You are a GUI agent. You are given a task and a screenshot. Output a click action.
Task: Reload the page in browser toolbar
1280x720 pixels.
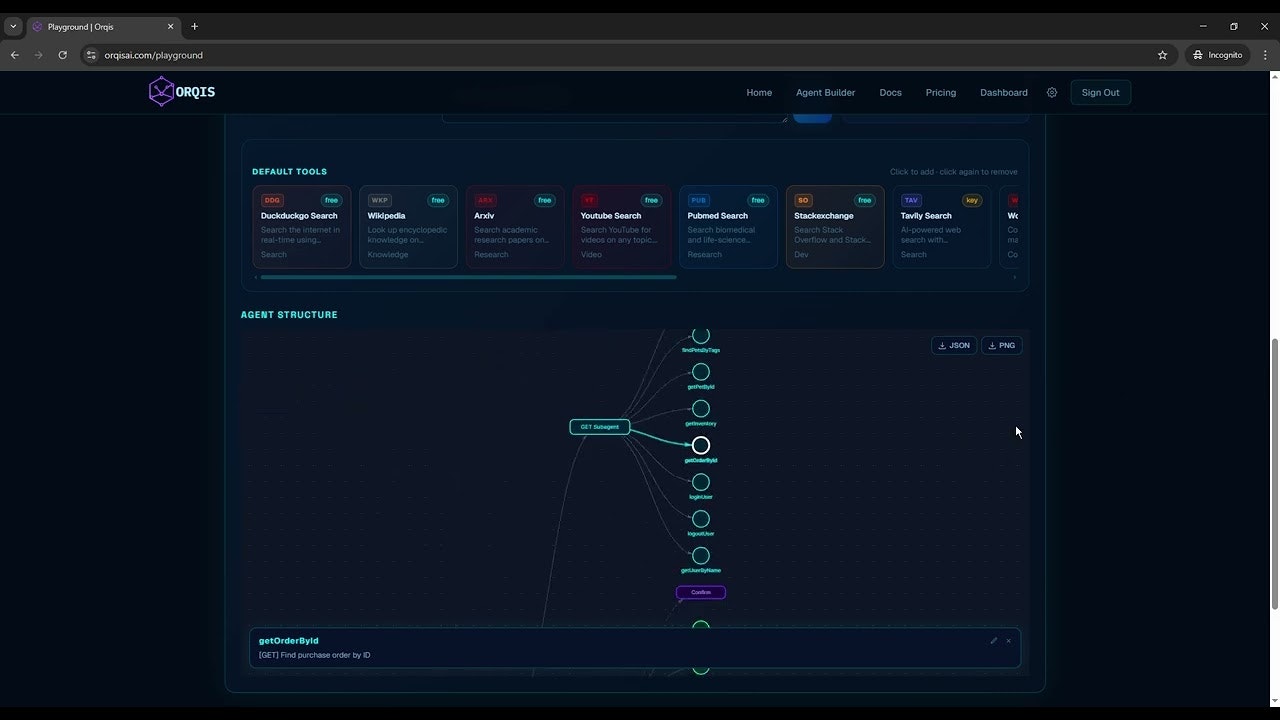62,55
